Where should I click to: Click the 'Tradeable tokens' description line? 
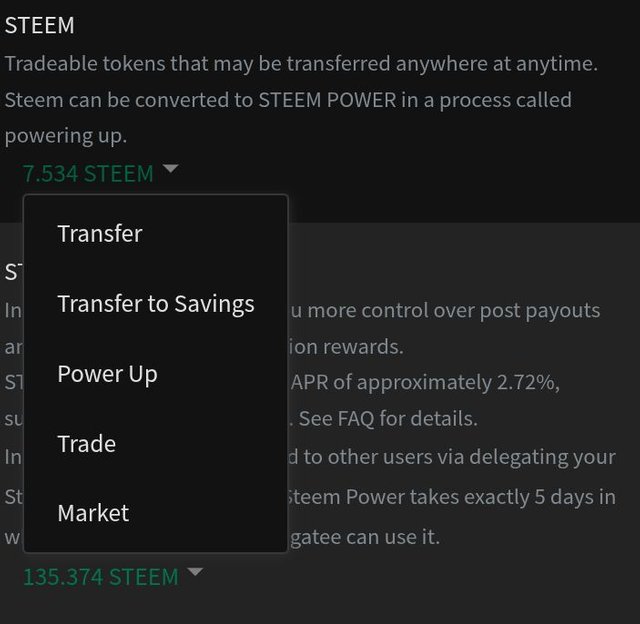tap(300, 64)
